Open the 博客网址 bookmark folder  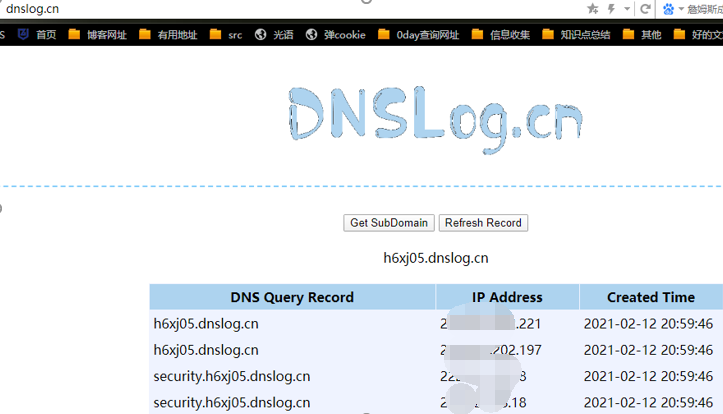point(97,35)
